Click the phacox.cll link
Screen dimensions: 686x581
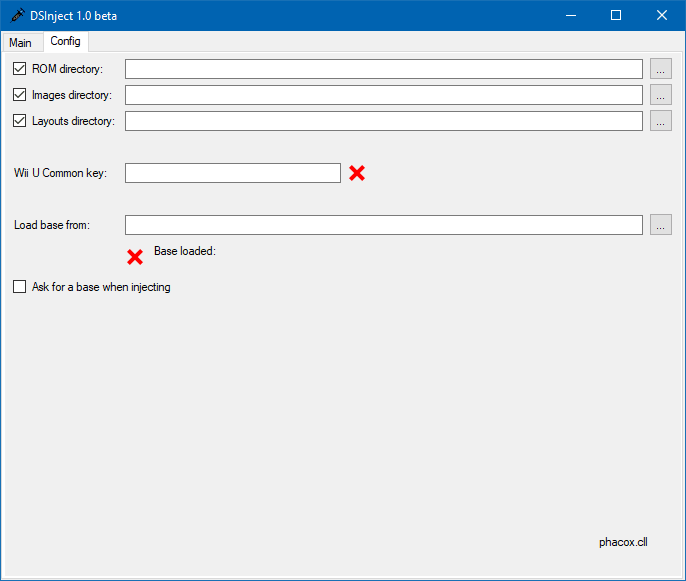click(623, 542)
